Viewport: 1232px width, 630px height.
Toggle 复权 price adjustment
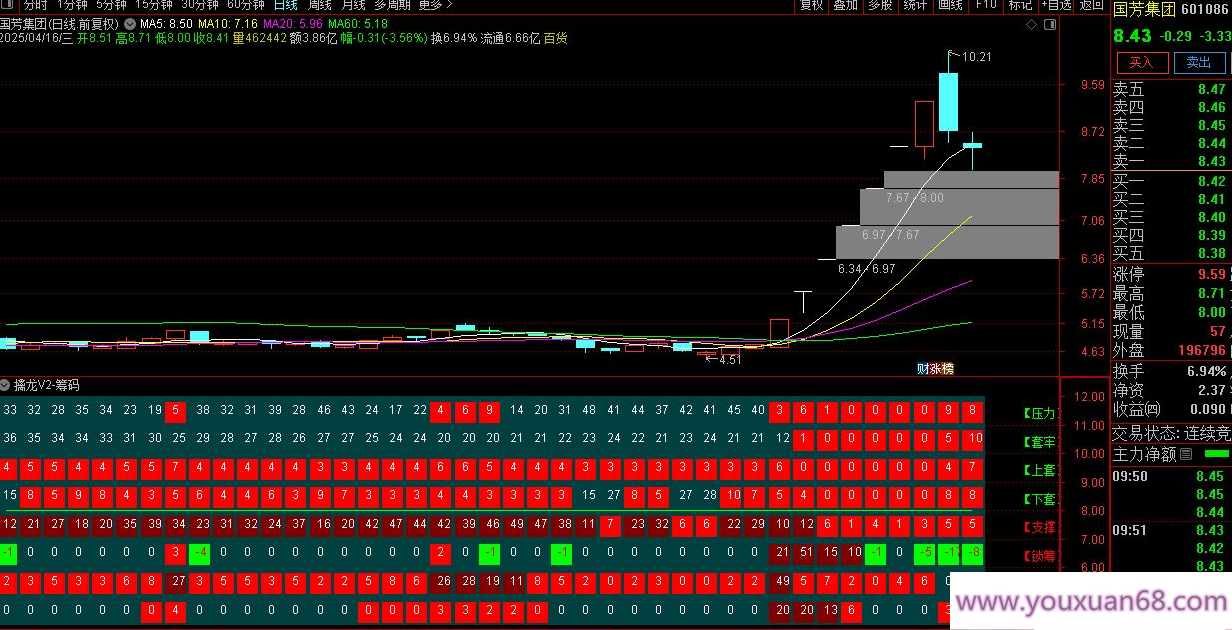[811, 5]
